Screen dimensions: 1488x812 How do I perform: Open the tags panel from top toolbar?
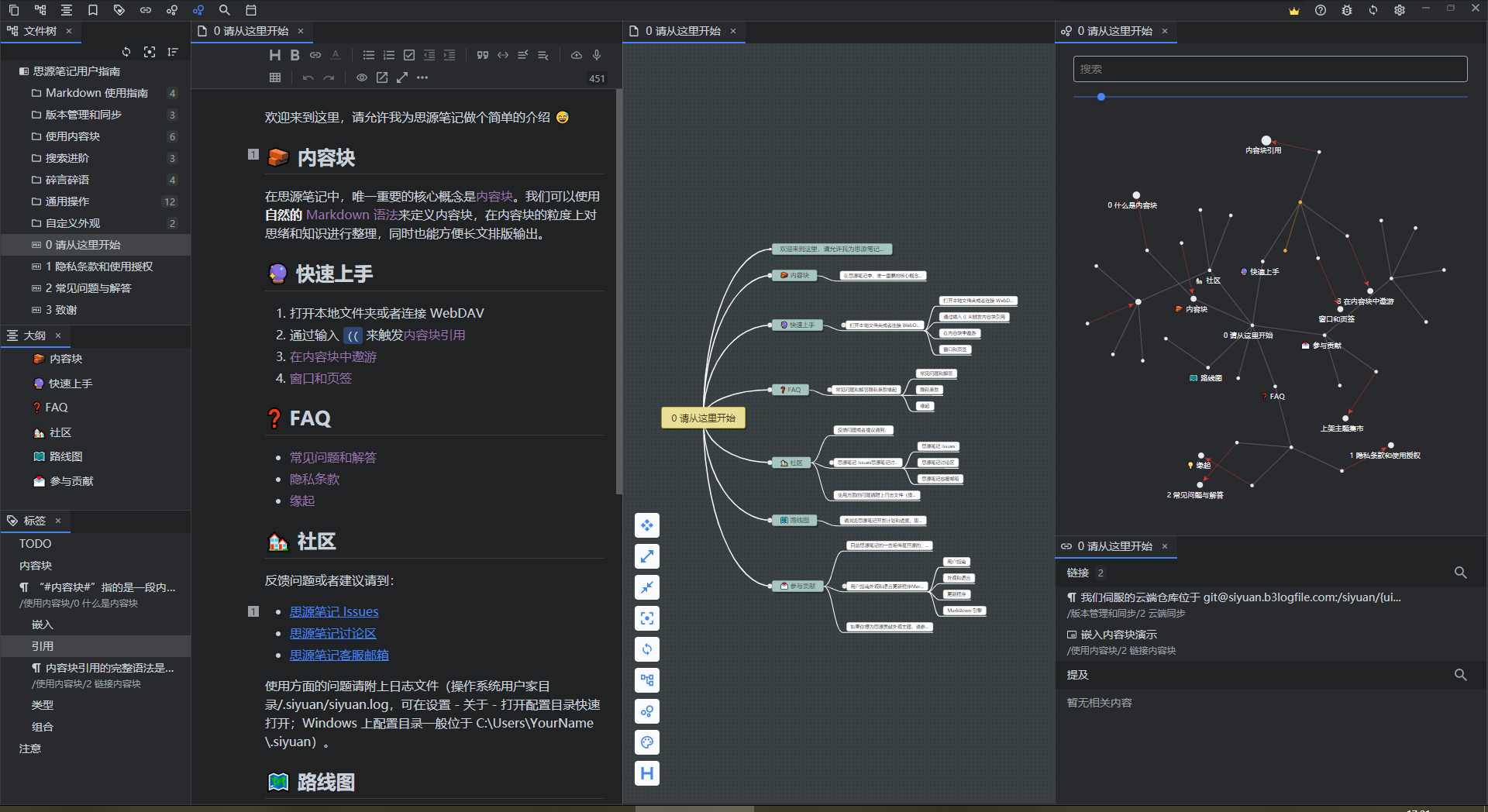point(119,10)
